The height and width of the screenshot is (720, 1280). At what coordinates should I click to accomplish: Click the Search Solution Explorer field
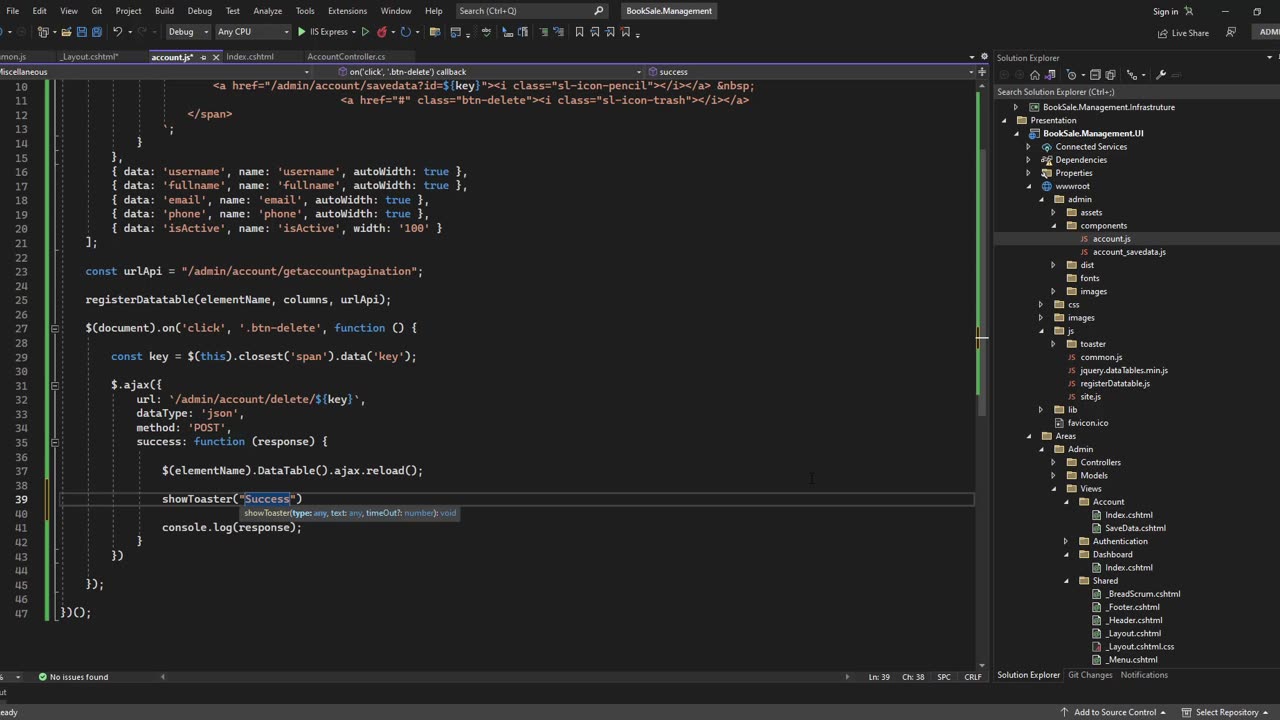[x=1135, y=92]
